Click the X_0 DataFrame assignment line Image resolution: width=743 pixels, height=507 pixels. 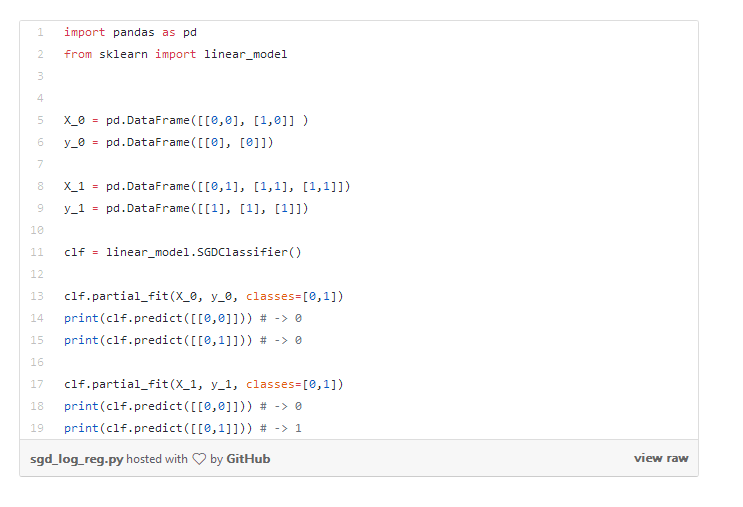(x=186, y=120)
